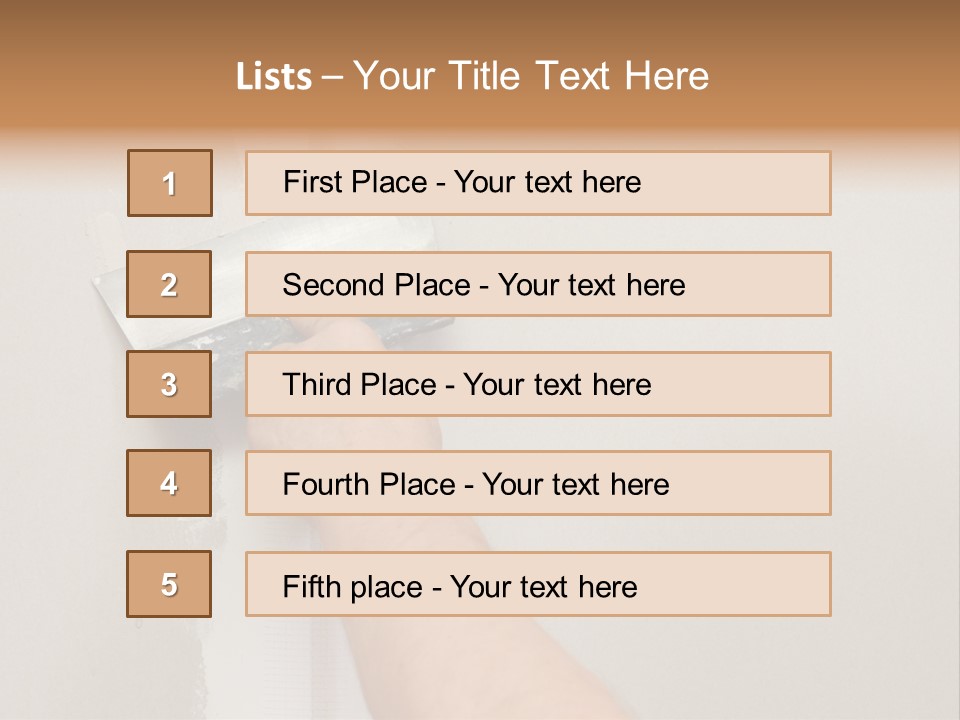Select the Third Place text box
The image size is (960, 720).
point(538,385)
